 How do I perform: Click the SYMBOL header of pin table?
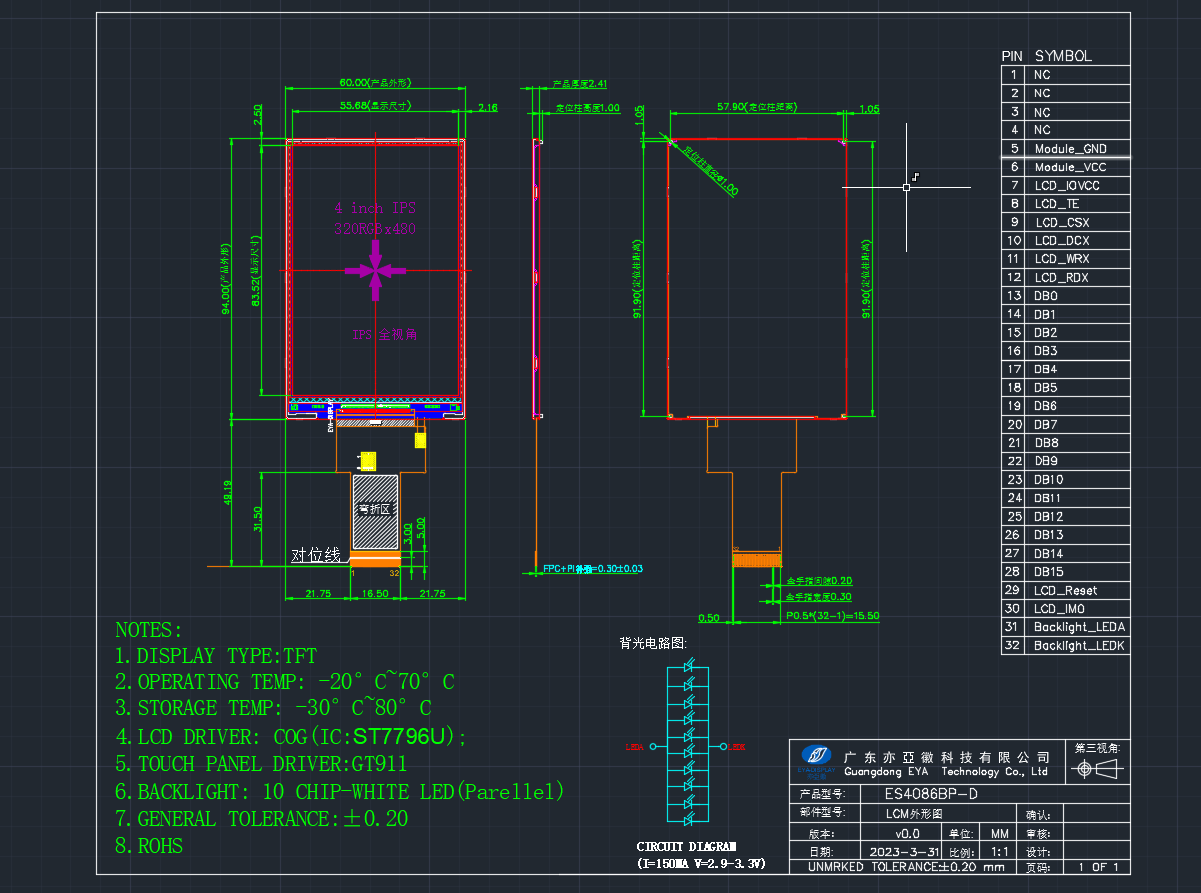pos(1063,57)
